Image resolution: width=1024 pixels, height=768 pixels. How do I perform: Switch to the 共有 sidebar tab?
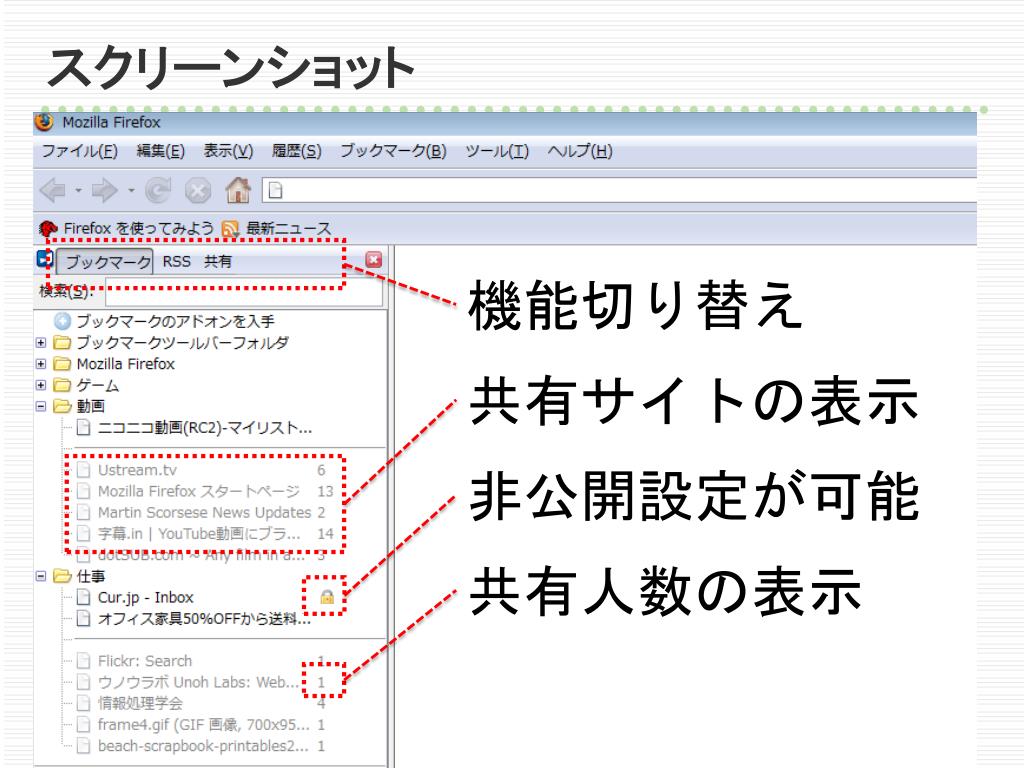tap(218, 261)
